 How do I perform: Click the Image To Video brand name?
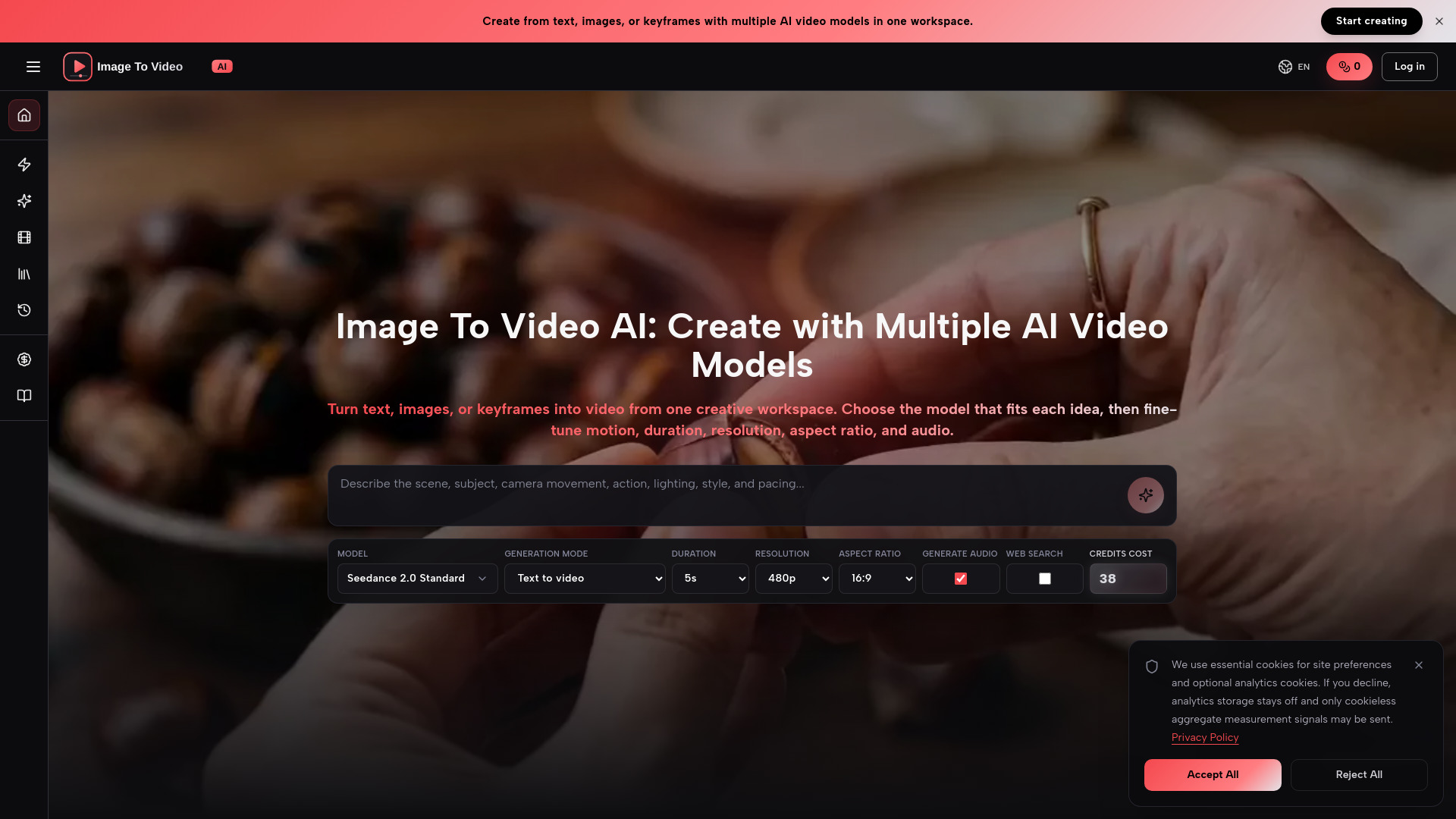click(x=140, y=67)
